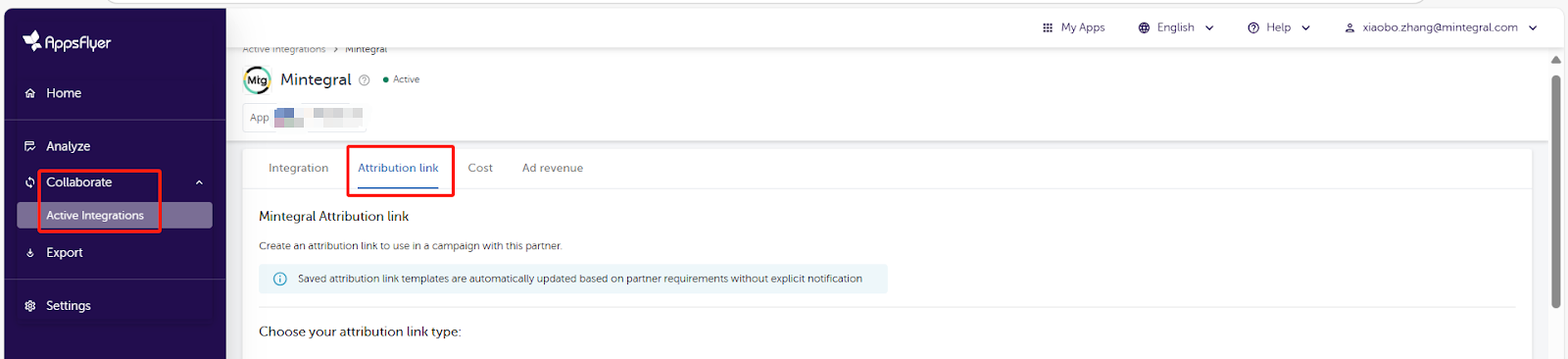Image resolution: width=1568 pixels, height=359 pixels.
Task: Click the AppsFlyer logo
Action: click(67, 41)
